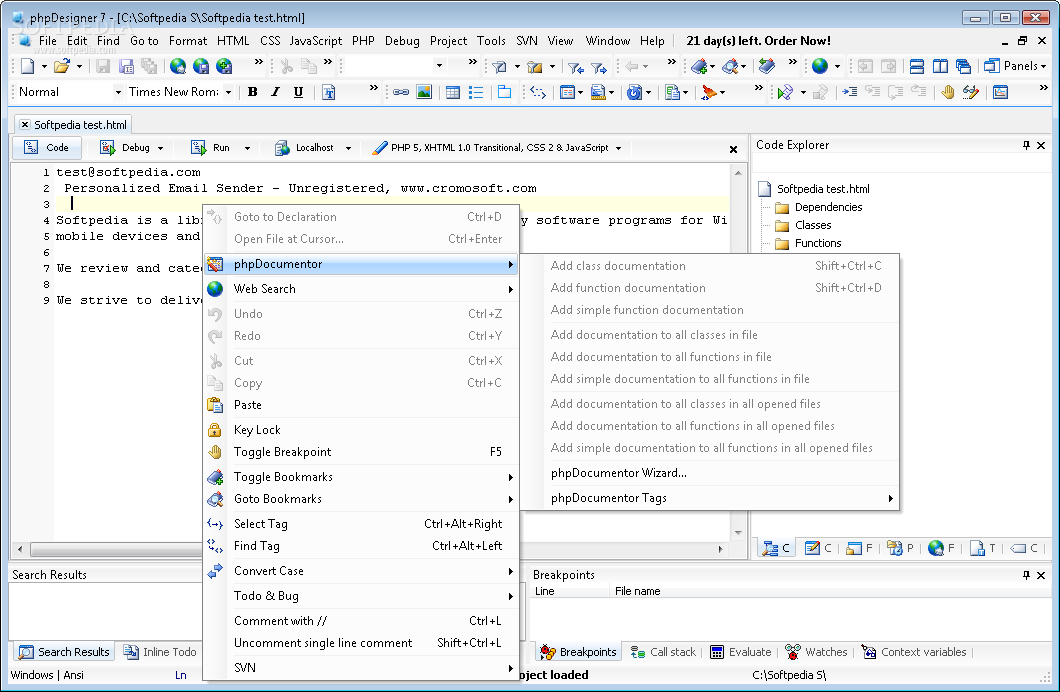Click the globe browser preview icon
The width and height of the screenshot is (1060, 692).
[820, 66]
